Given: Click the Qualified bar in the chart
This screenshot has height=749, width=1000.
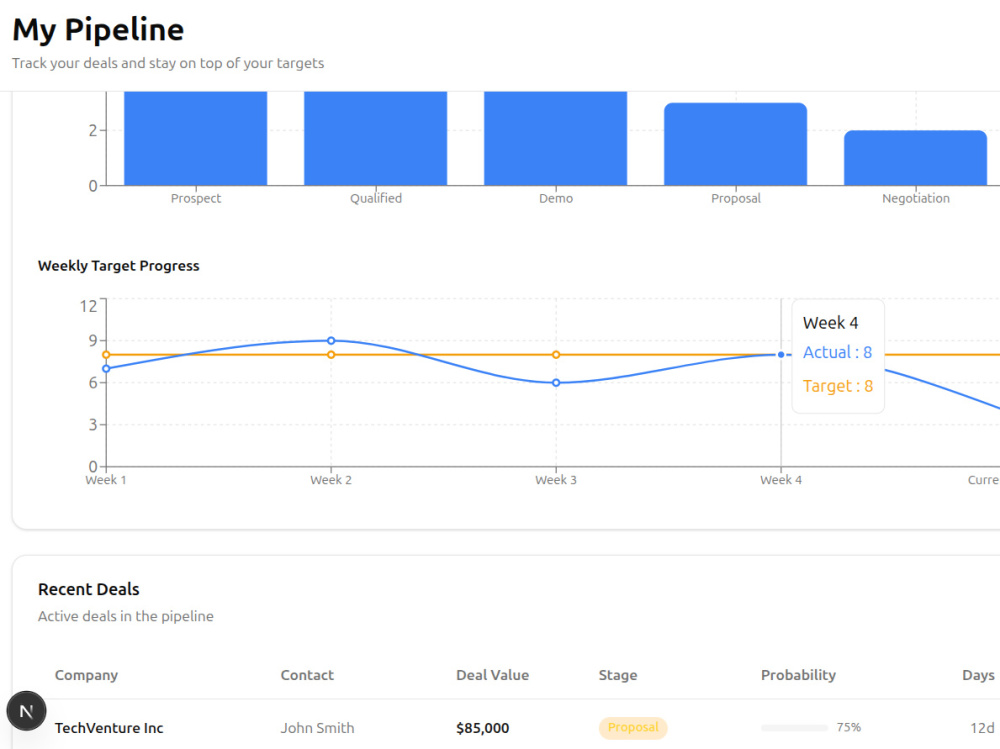Looking at the screenshot, I should click(x=376, y=138).
